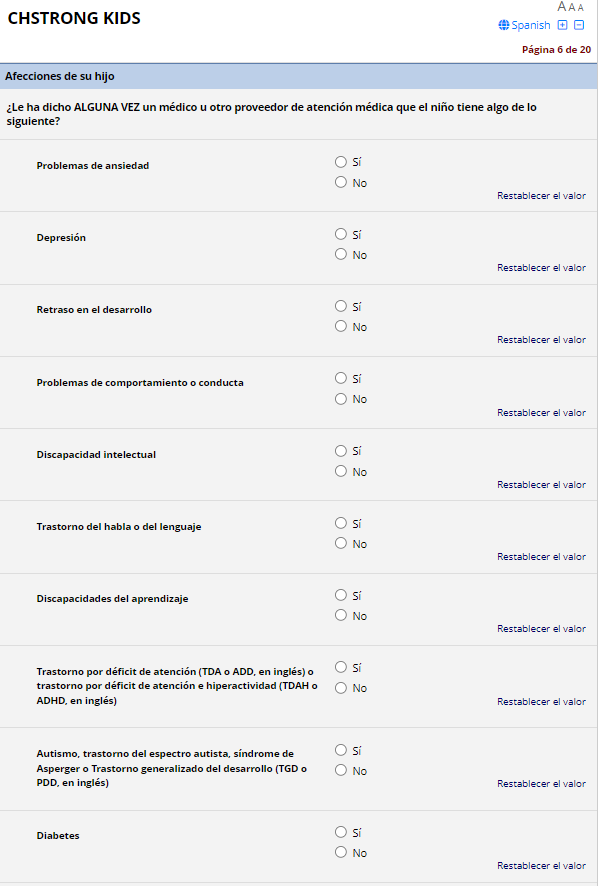Image resolution: width=598 pixels, height=886 pixels.
Task: Select No for TDA/TDAH question
Action: pos(340,688)
